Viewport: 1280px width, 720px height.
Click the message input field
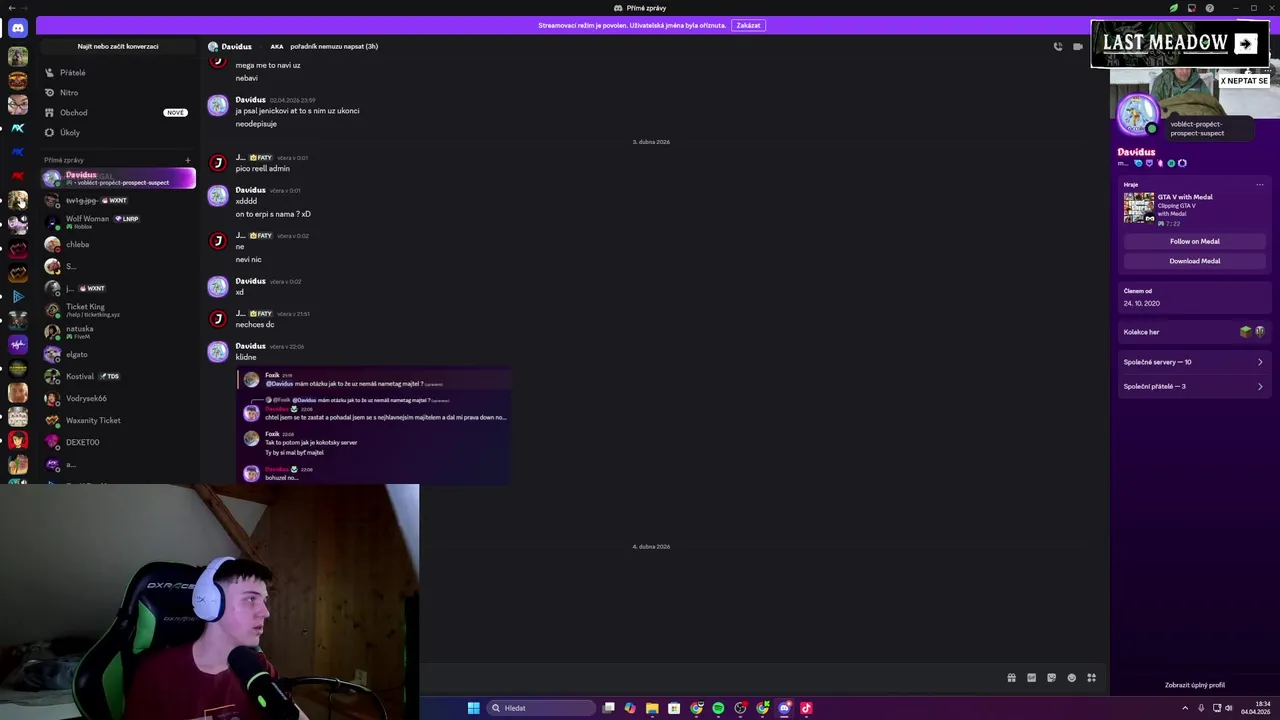[710, 678]
